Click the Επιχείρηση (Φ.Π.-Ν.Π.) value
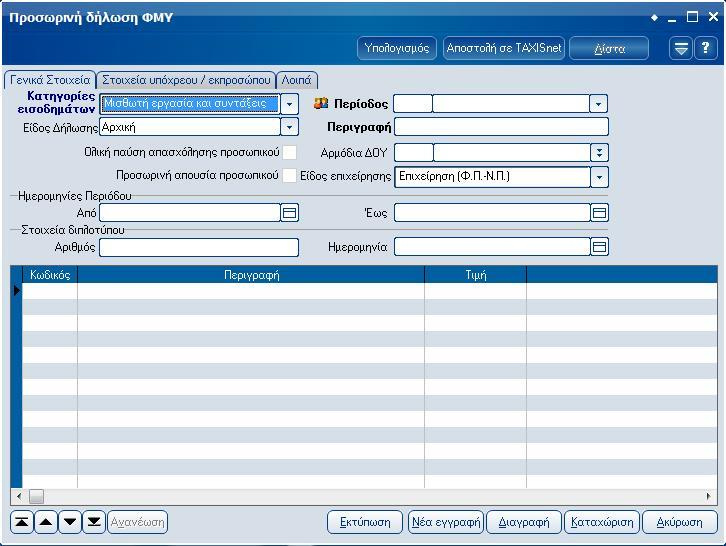The image size is (726, 546). (x=493, y=177)
